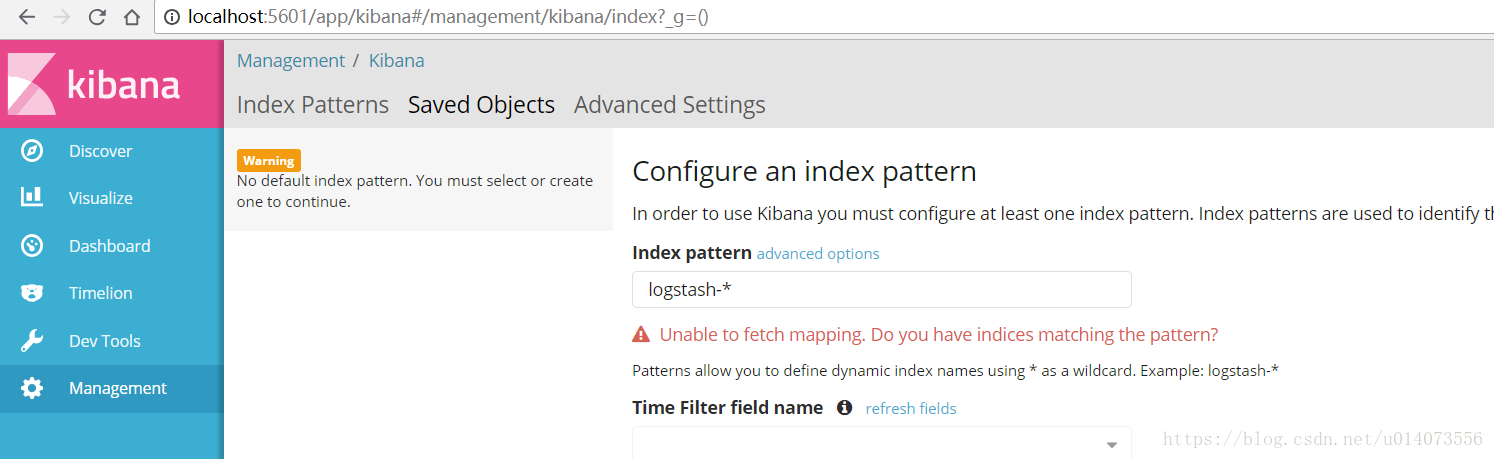Select the Management gear icon

32,388
